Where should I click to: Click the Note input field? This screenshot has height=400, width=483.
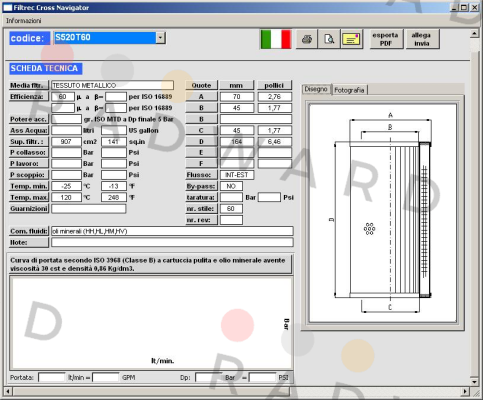click(172, 242)
